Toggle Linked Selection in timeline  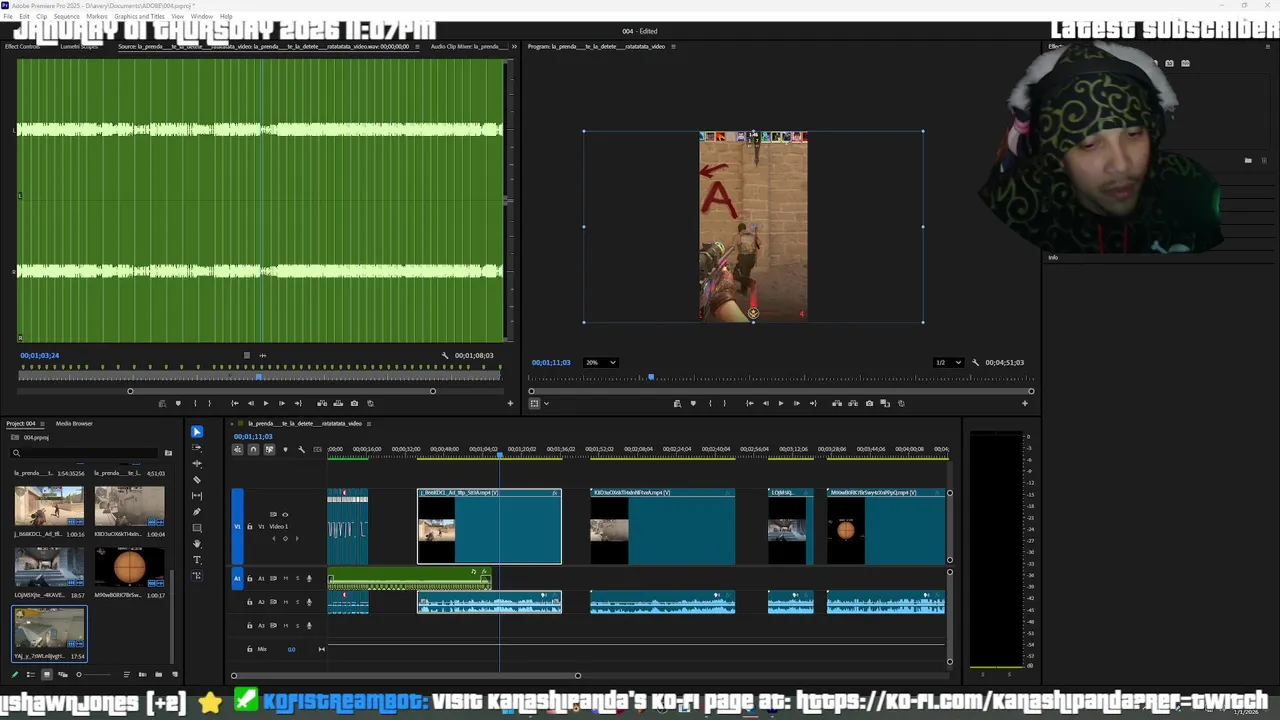(x=269, y=449)
